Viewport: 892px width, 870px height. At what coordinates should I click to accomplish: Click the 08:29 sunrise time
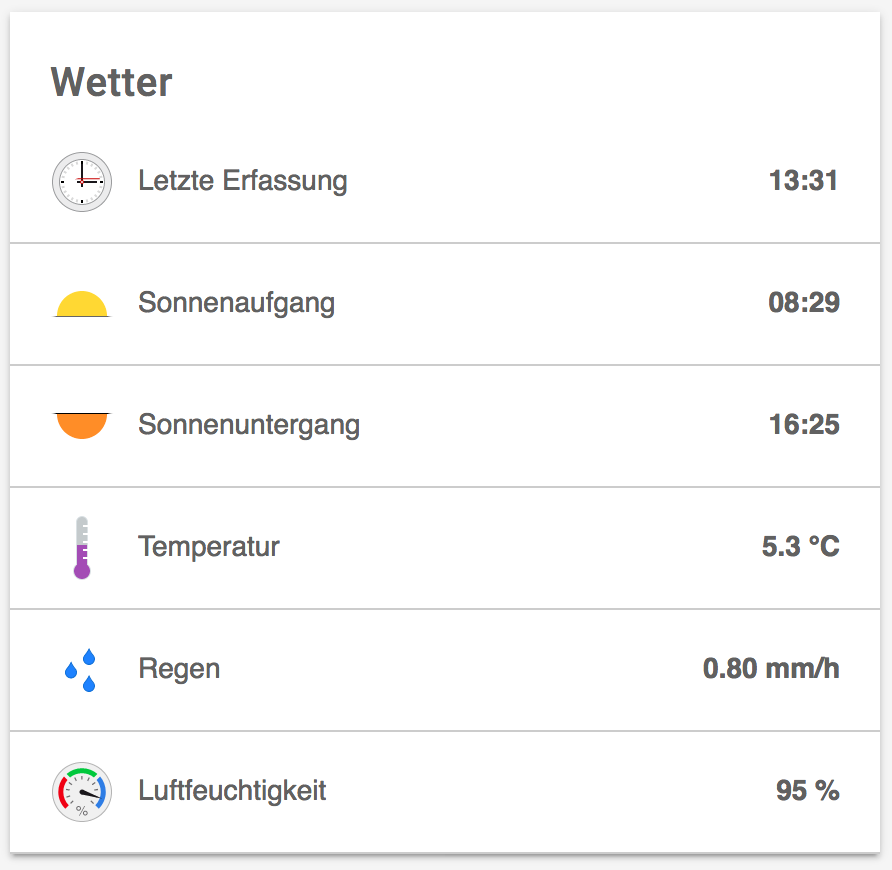[x=804, y=303]
